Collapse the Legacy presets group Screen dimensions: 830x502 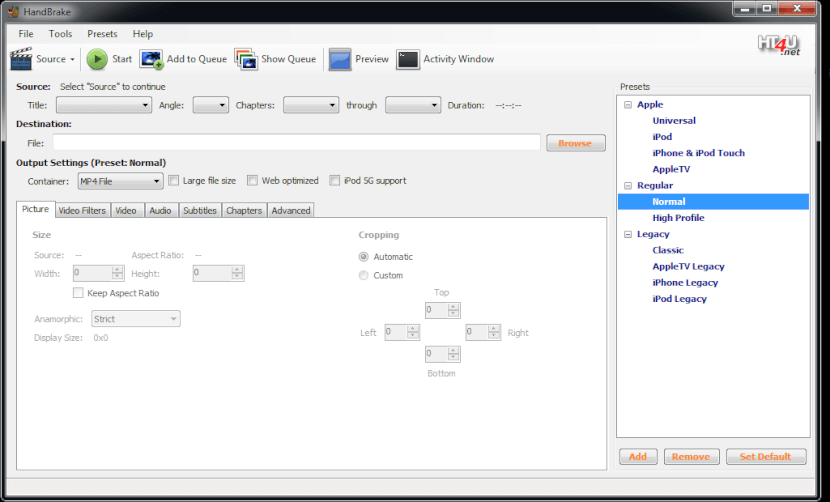(x=628, y=235)
